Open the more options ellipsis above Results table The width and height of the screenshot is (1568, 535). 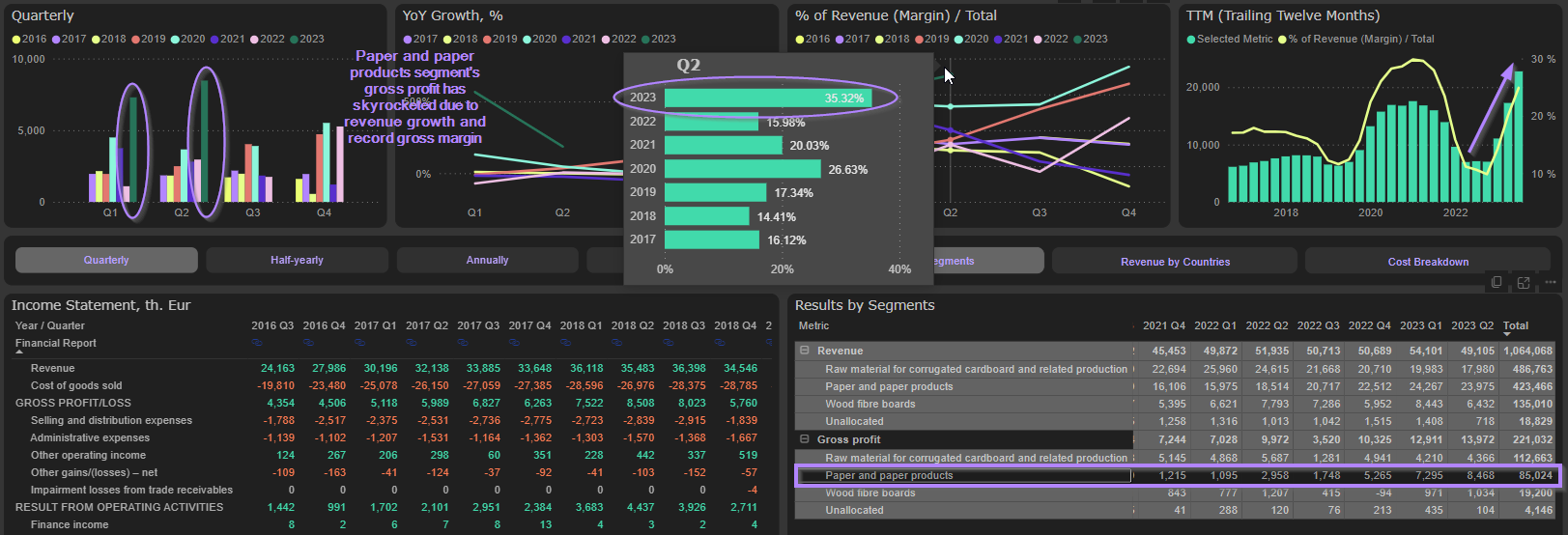[1551, 282]
